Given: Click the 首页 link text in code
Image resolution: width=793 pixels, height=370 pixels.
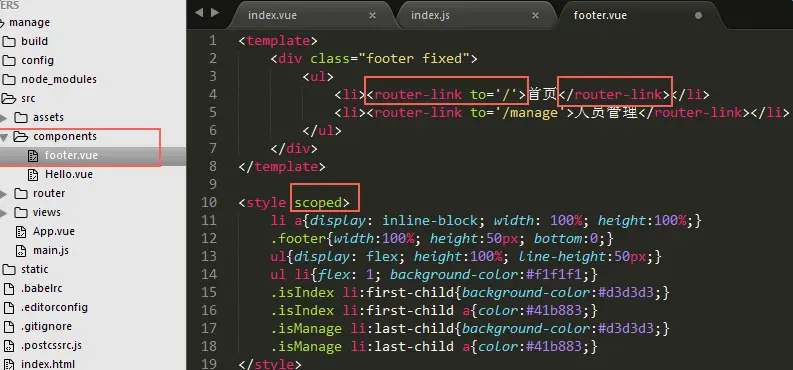Looking at the screenshot, I should (542, 95).
